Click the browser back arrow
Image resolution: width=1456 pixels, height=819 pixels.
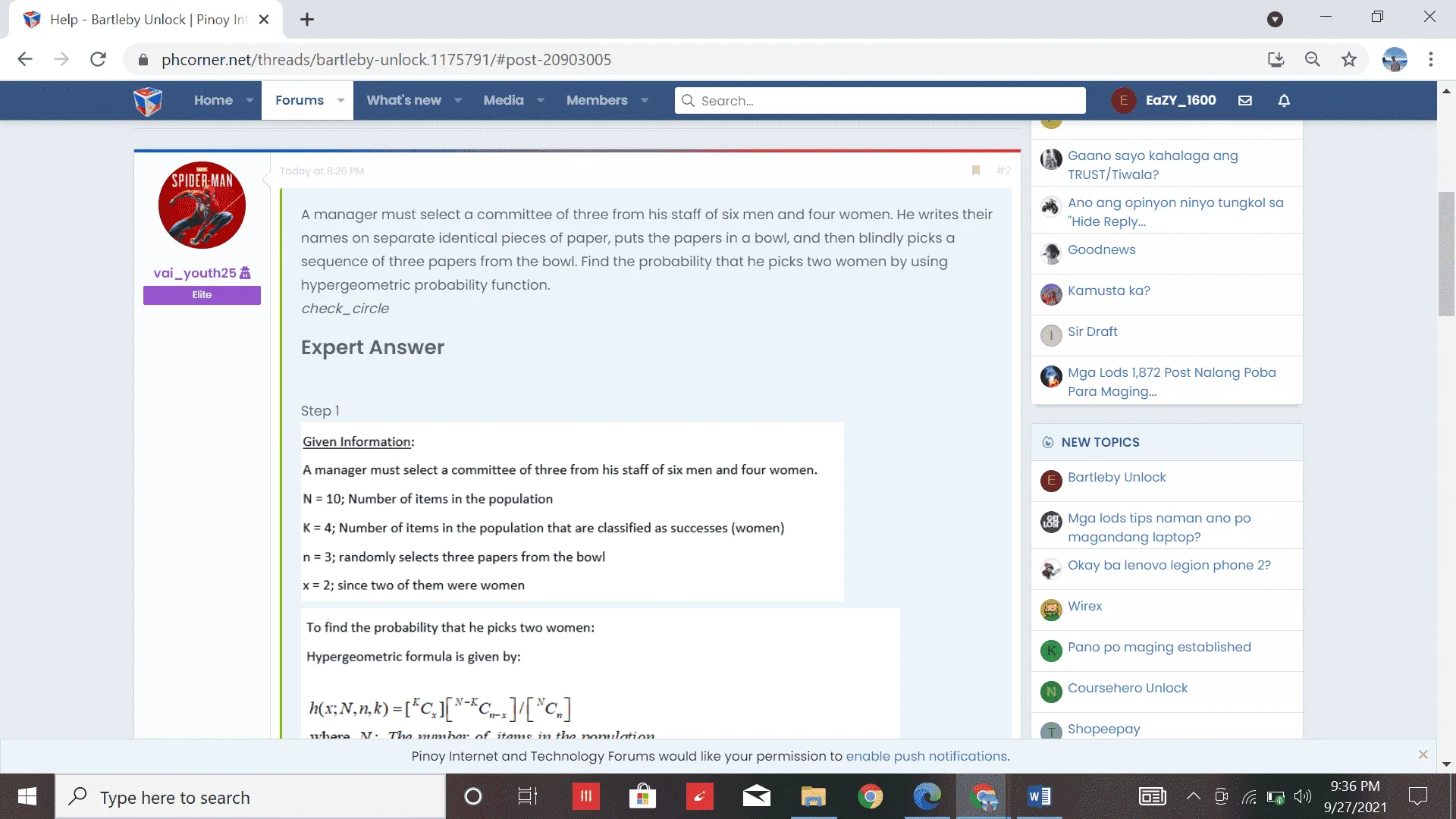(x=25, y=59)
